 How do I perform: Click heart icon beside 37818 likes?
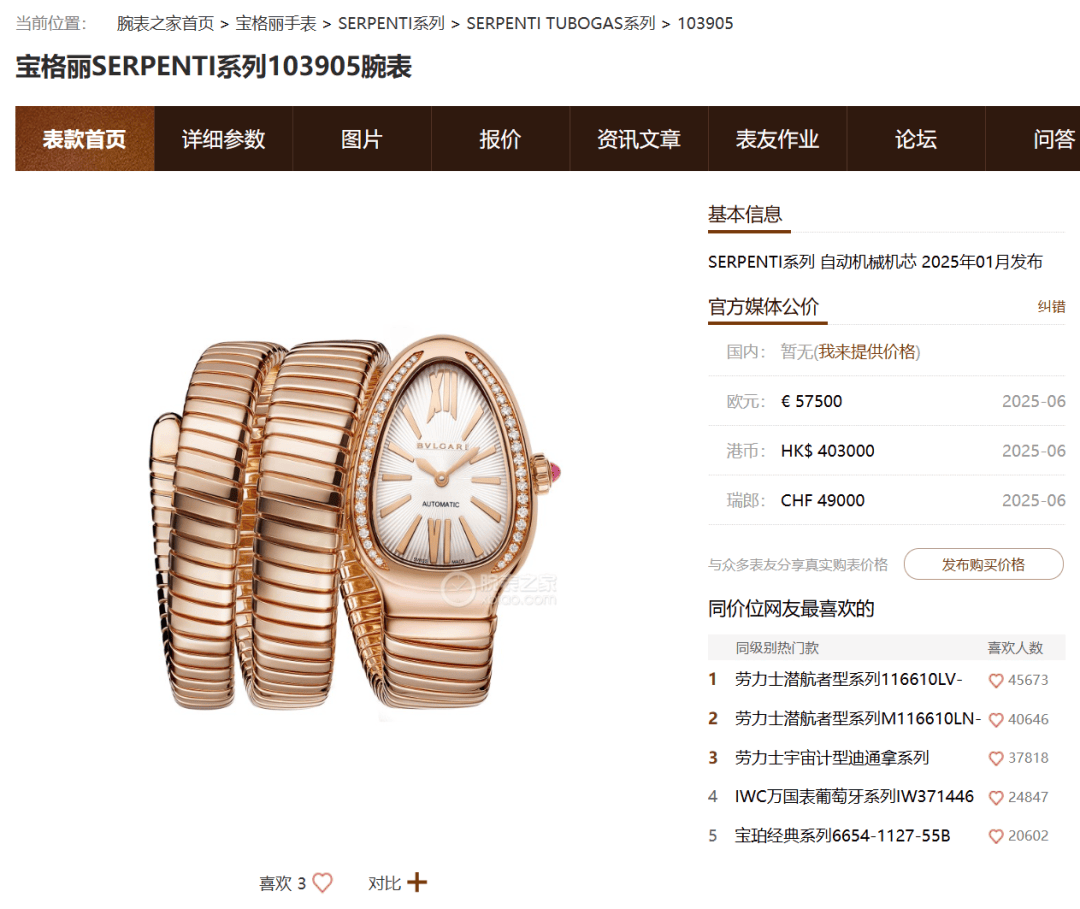(995, 758)
